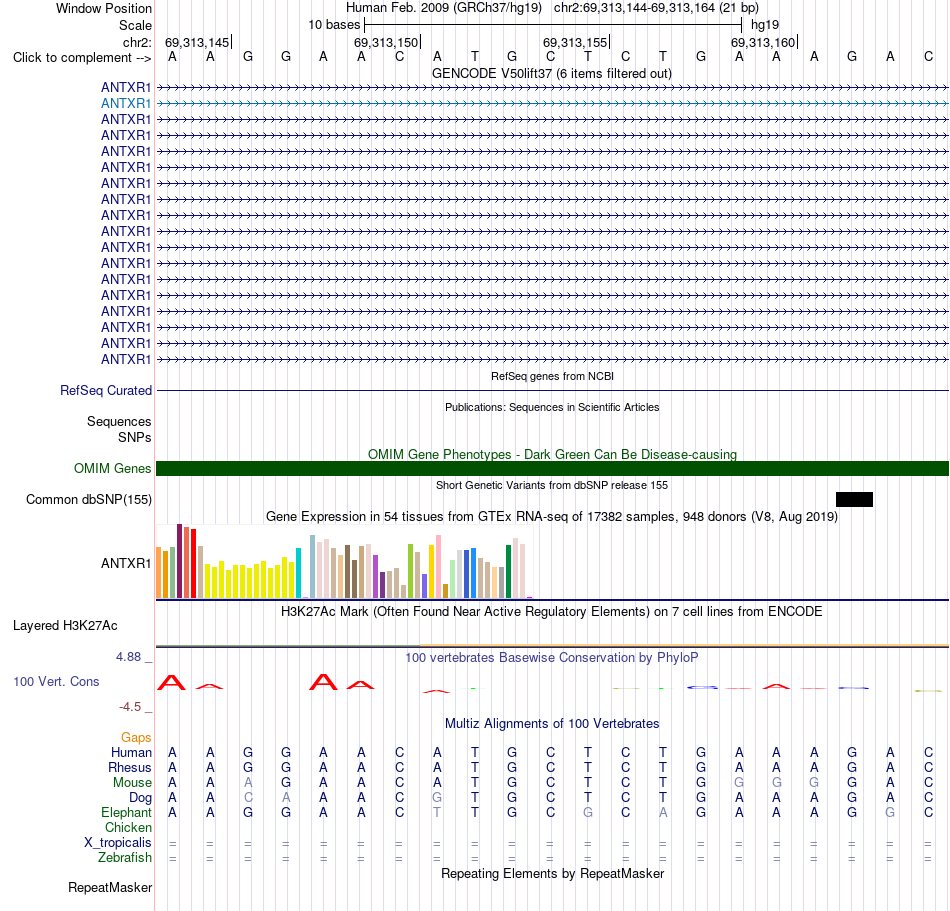Click the 'Click to complement -->' label

click(82, 58)
